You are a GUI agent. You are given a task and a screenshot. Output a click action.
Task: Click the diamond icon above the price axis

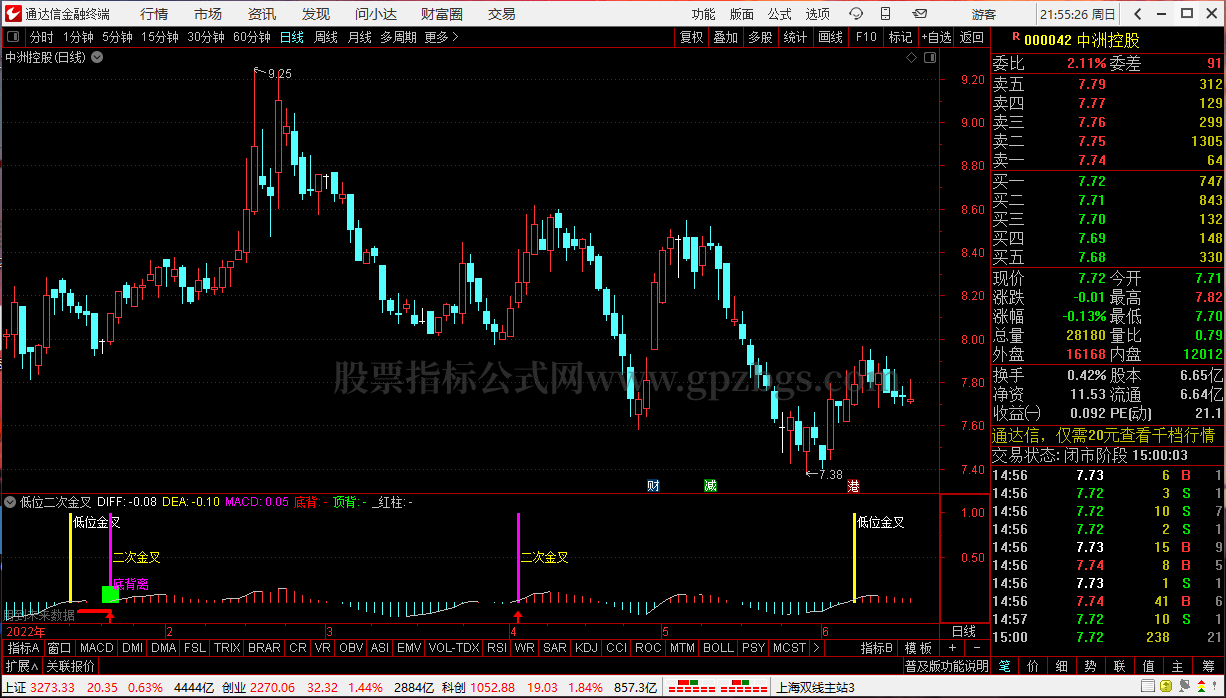pyautogui.click(x=912, y=57)
